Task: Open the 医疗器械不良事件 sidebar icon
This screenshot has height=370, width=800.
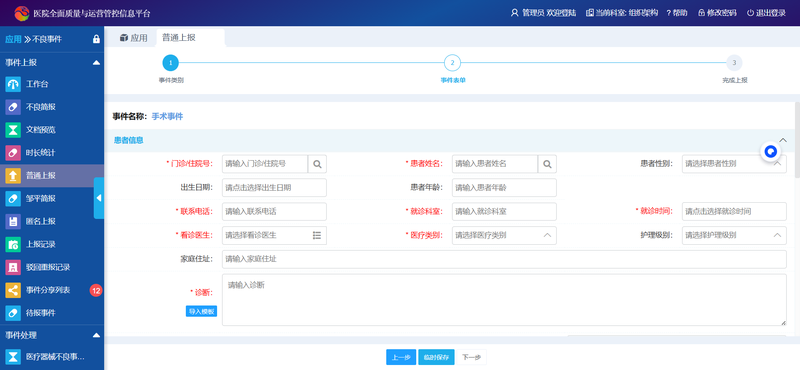Action: 13,356
